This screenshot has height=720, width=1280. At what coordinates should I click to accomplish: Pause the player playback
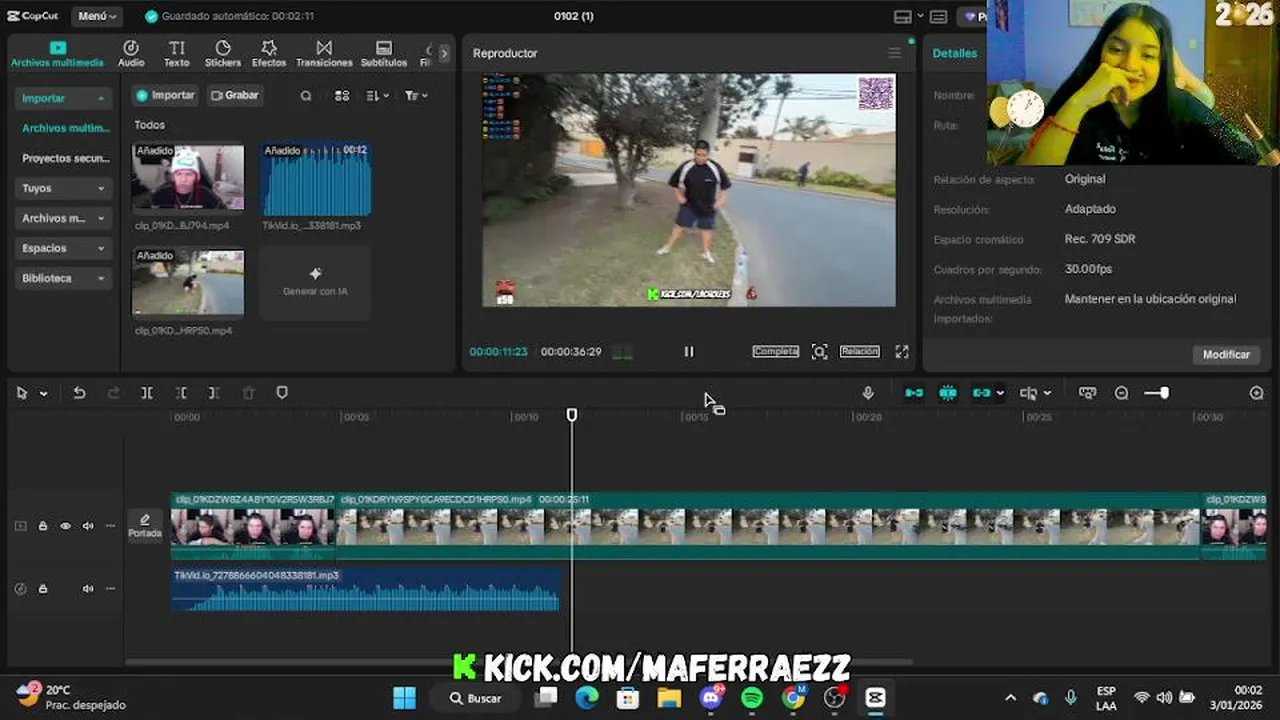pyautogui.click(x=689, y=352)
